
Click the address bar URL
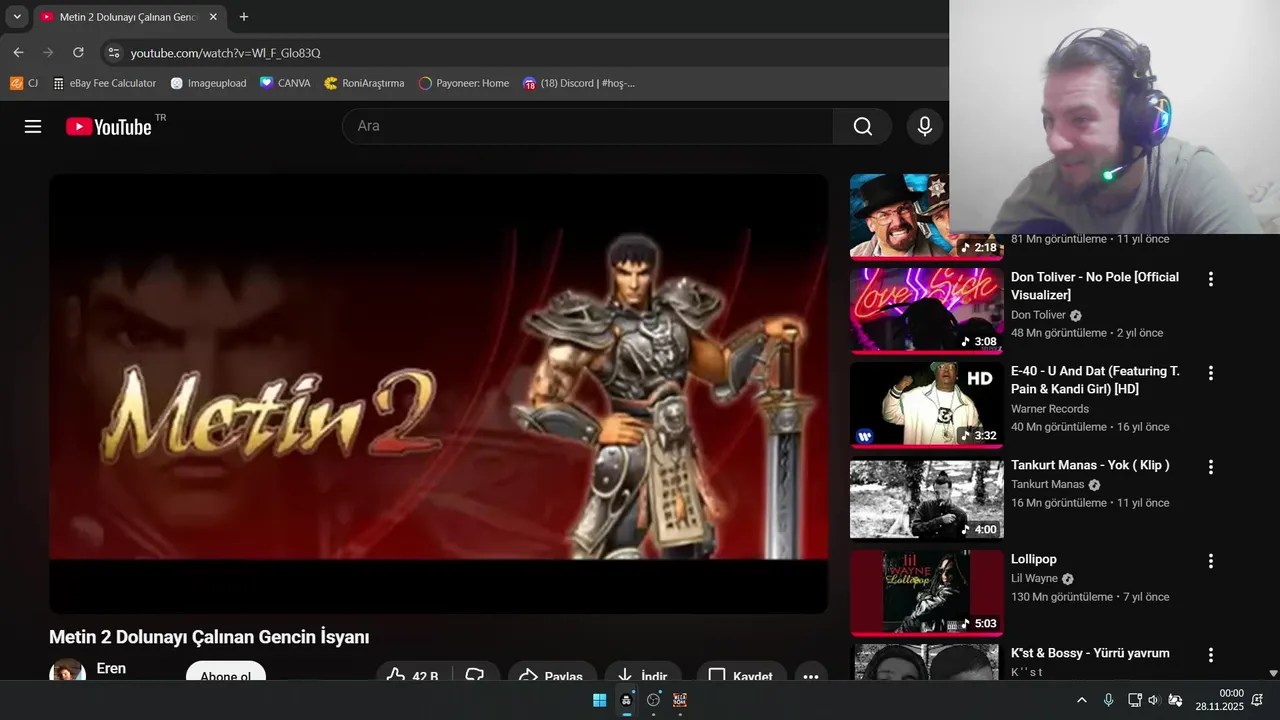(x=225, y=53)
